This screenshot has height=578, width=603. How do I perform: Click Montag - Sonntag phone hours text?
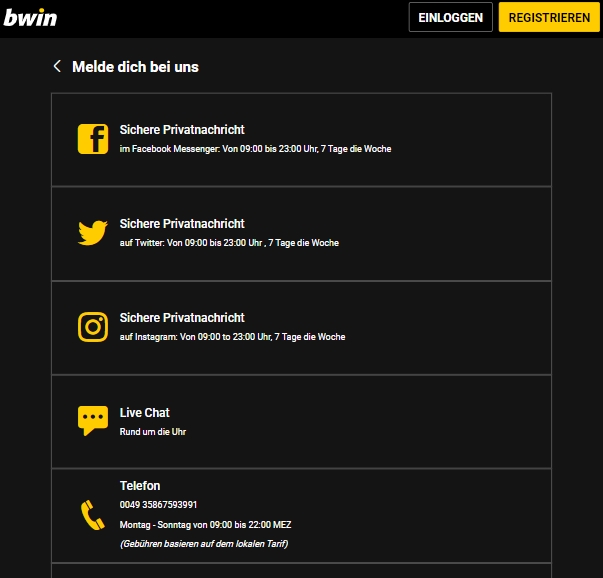tap(205, 525)
